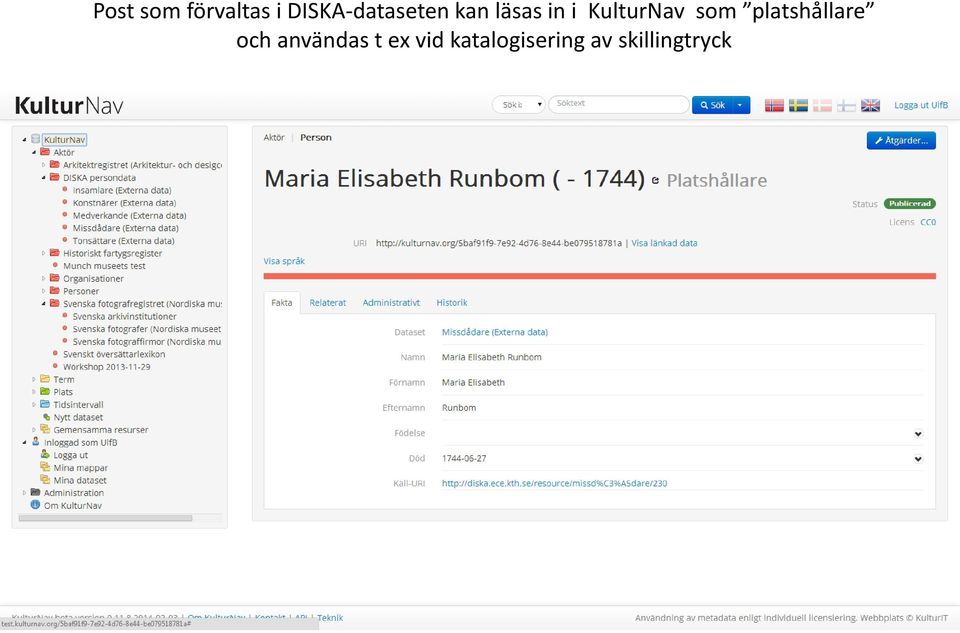Select the Danish flag icon
Screen dimensions: 960x633
click(x=822, y=105)
